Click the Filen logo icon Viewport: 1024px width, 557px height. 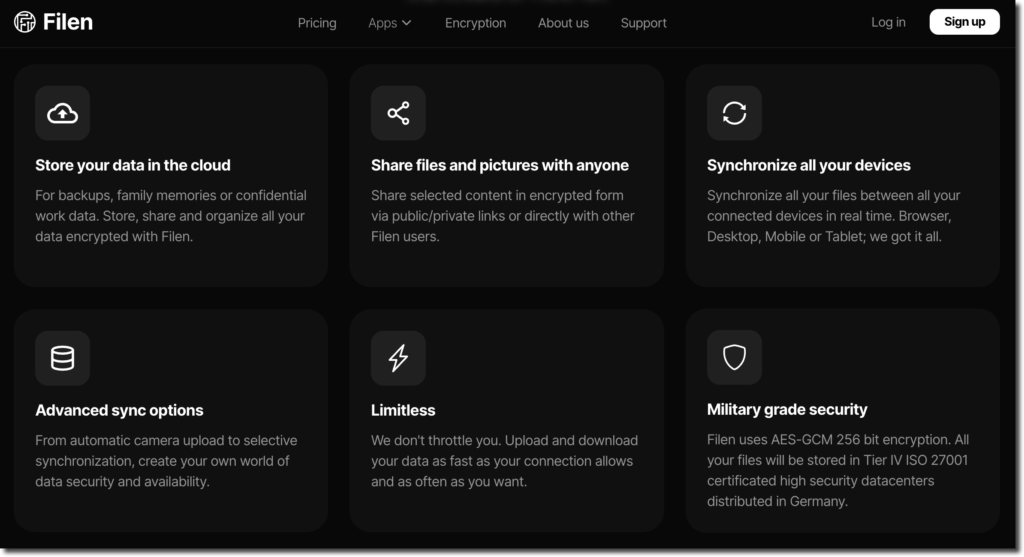pos(25,22)
